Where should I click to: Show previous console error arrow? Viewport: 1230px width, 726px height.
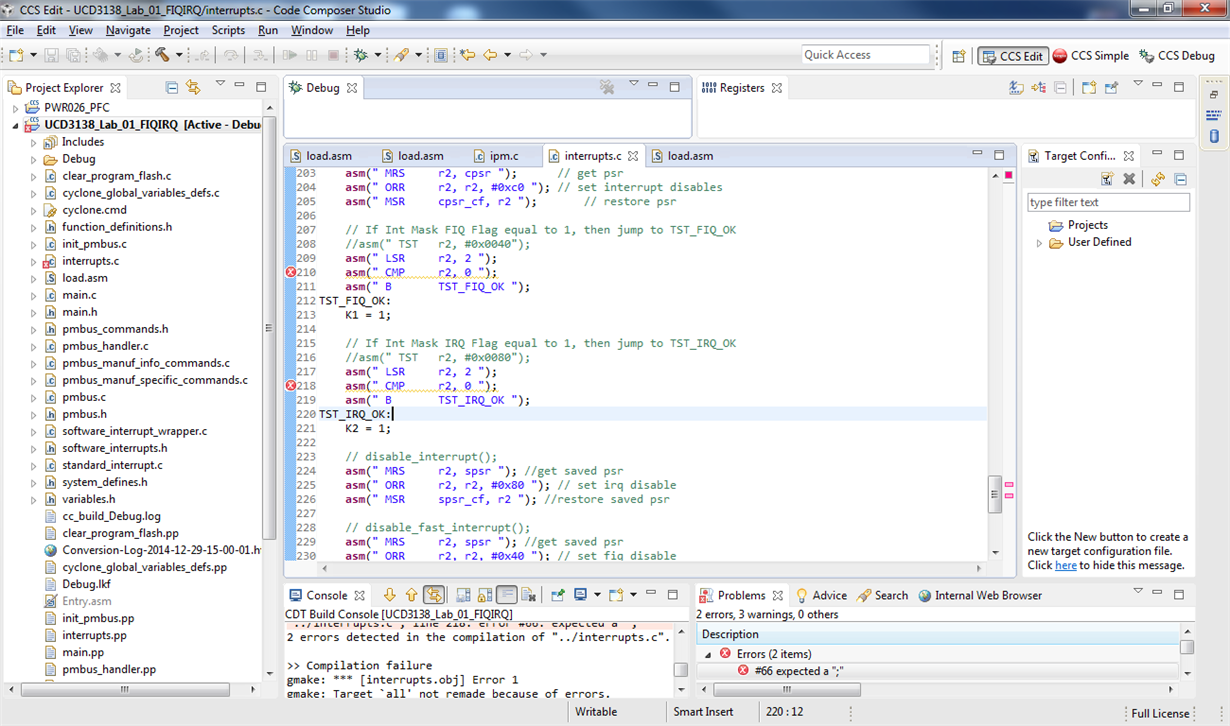(411, 595)
